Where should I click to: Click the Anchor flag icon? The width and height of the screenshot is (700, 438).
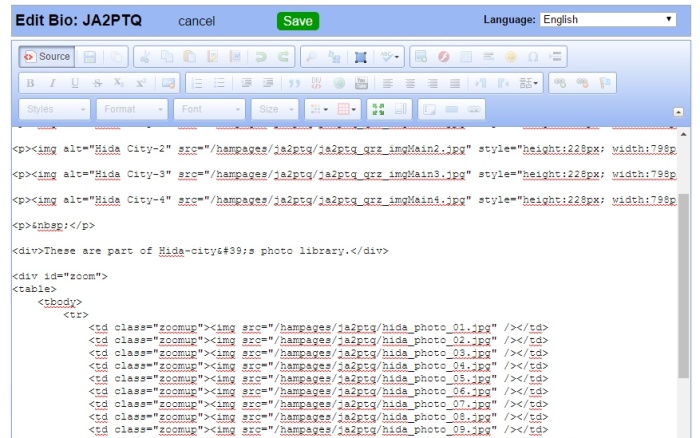point(604,83)
